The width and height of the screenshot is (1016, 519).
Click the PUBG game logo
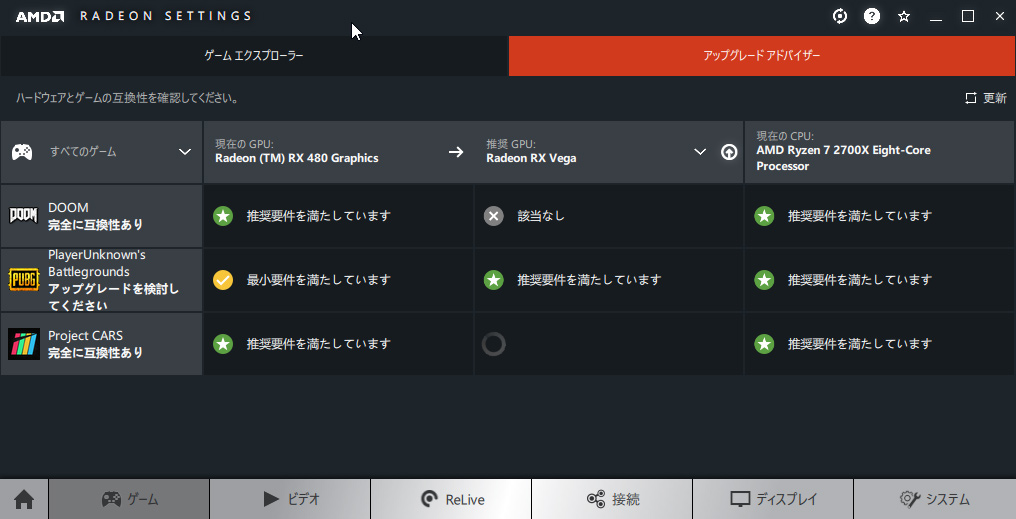tap(24, 280)
